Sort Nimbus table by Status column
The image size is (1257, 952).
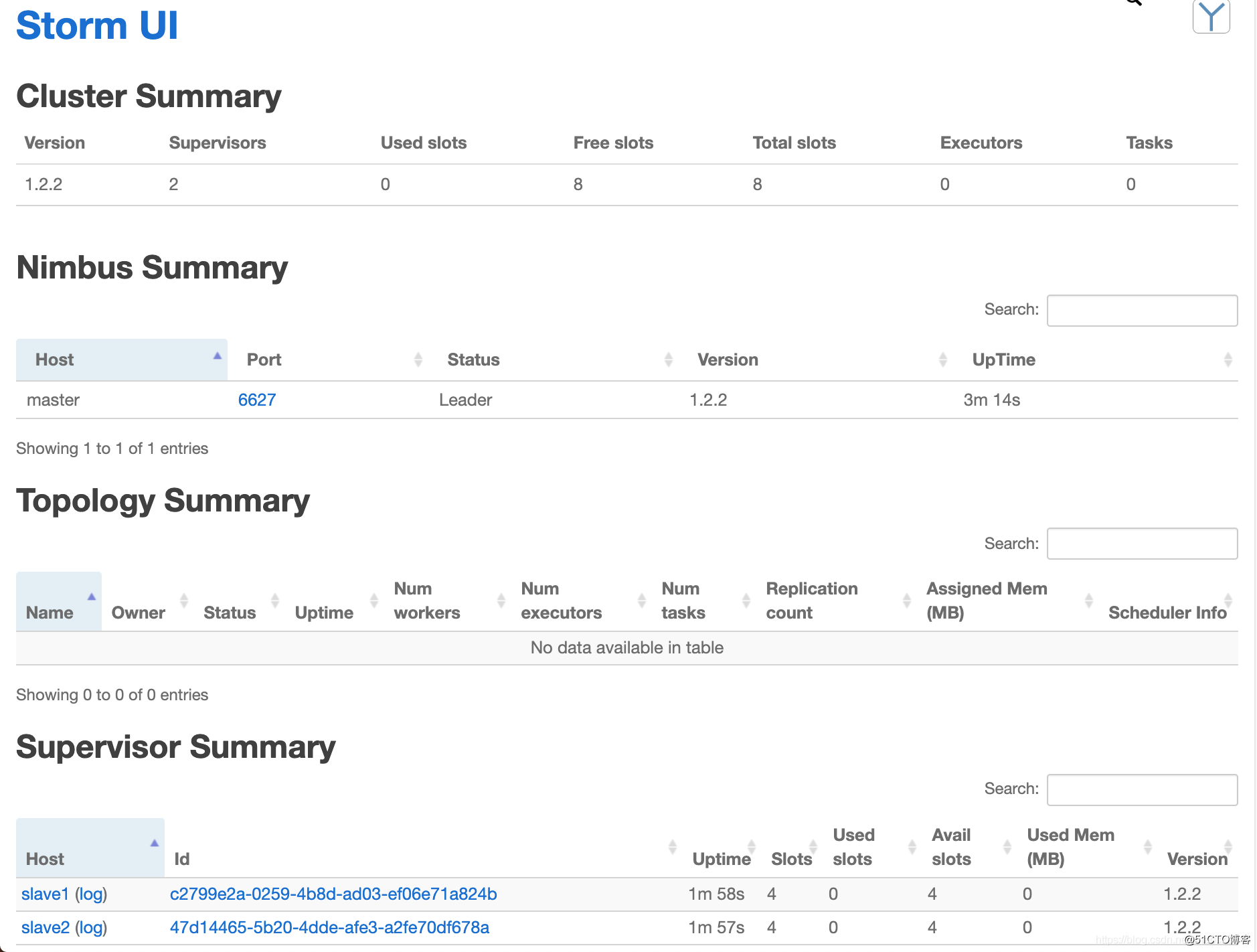554,360
